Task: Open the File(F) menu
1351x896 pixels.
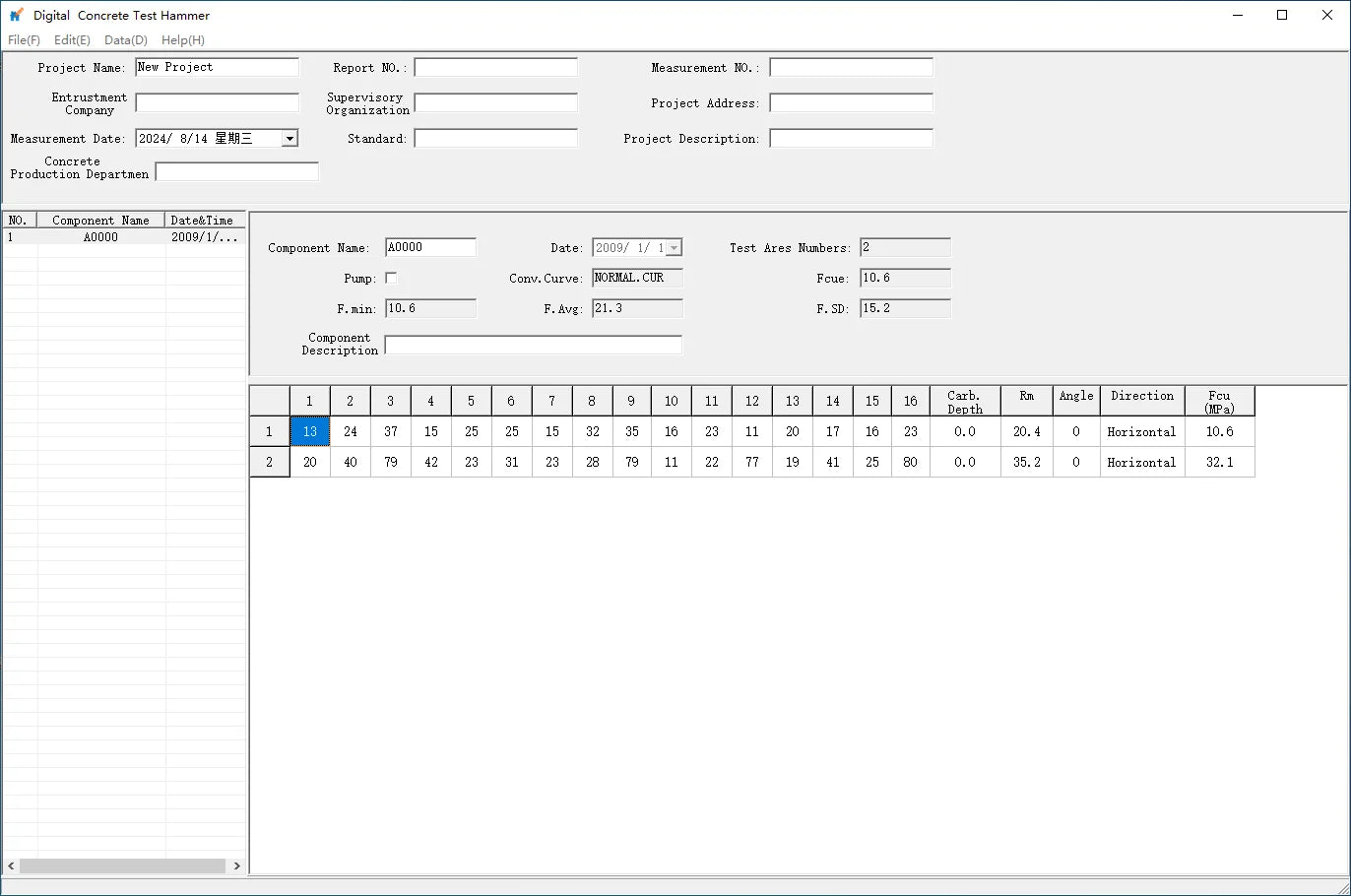Action: [24, 40]
